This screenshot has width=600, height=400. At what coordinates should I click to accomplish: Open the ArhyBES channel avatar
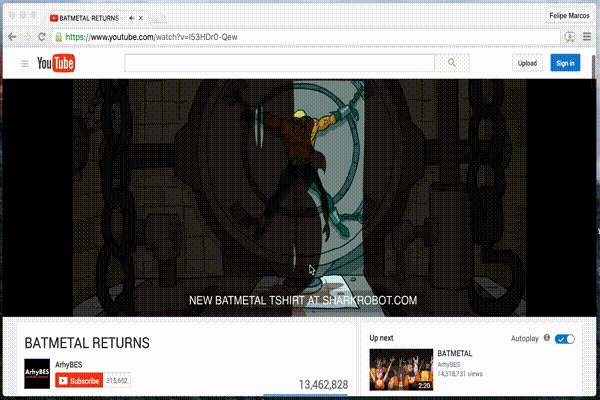37,374
